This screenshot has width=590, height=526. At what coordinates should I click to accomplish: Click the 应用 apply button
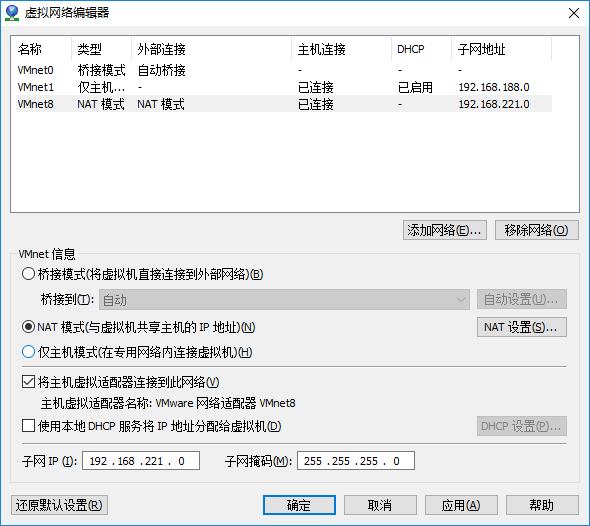click(x=461, y=505)
